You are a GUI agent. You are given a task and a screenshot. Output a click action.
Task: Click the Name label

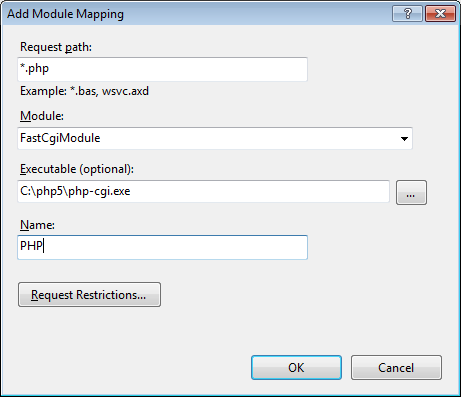click(x=37, y=225)
